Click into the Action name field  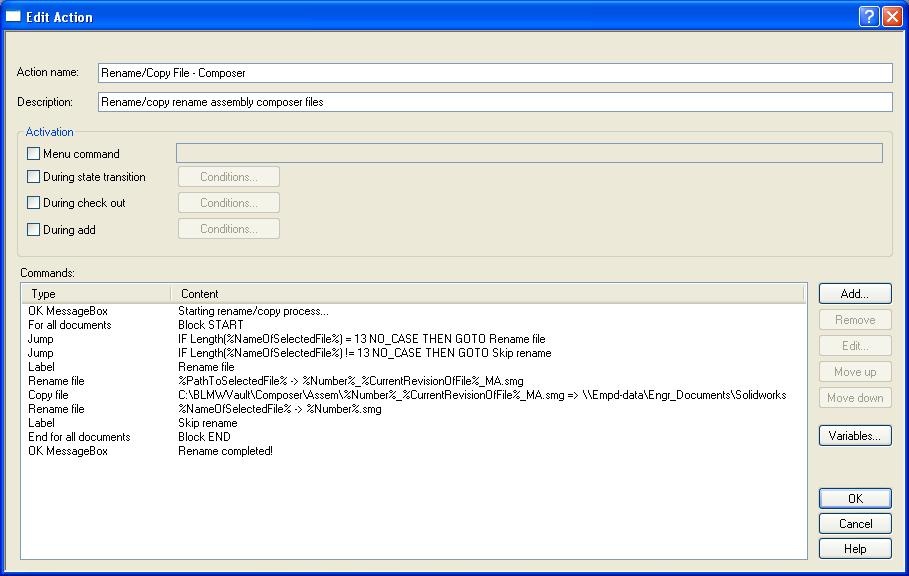pos(495,73)
